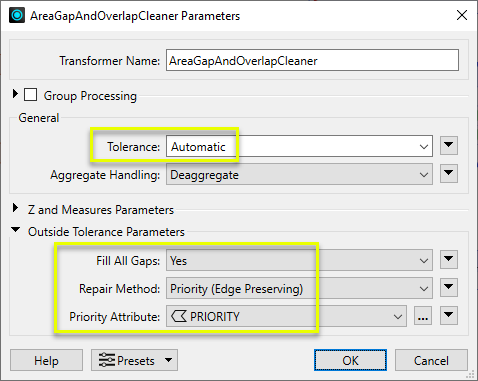This screenshot has width=478, height=381.
Task: Open the Fill All Gaps options arrow menu
Action: [x=449, y=259]
